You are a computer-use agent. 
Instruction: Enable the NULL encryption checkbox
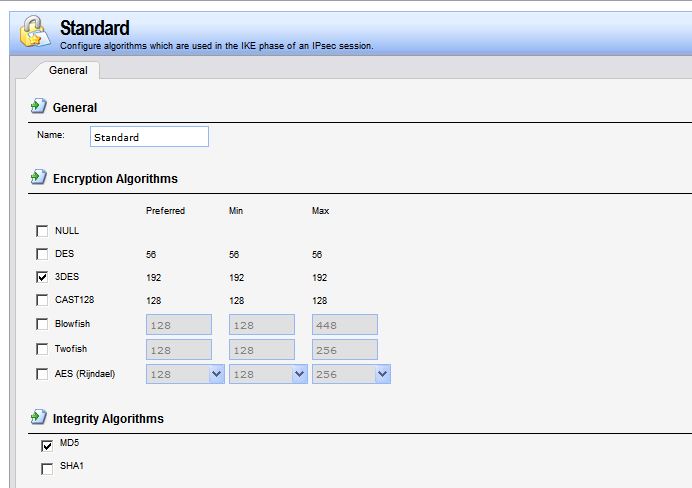click(x=42, y=231)
